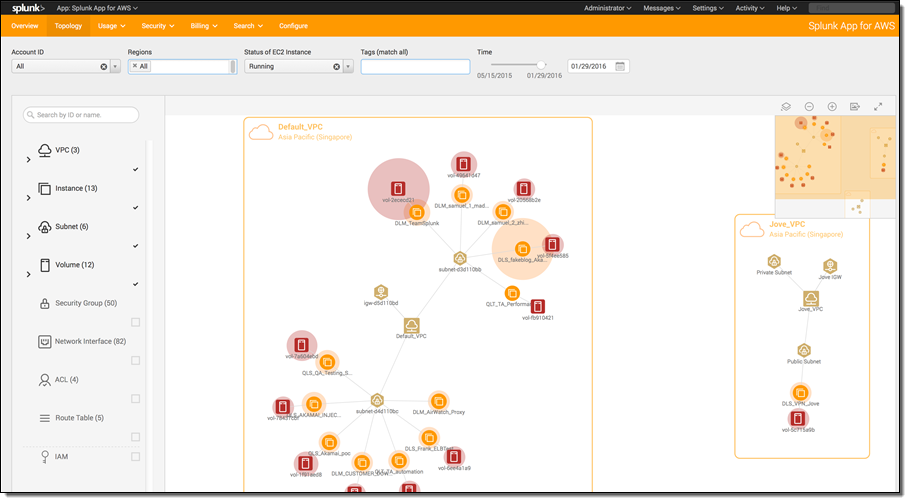The width and height of the screenshot is (910, 503).
Task: Zoom in using the plus icon
Action: click(832, 106)
